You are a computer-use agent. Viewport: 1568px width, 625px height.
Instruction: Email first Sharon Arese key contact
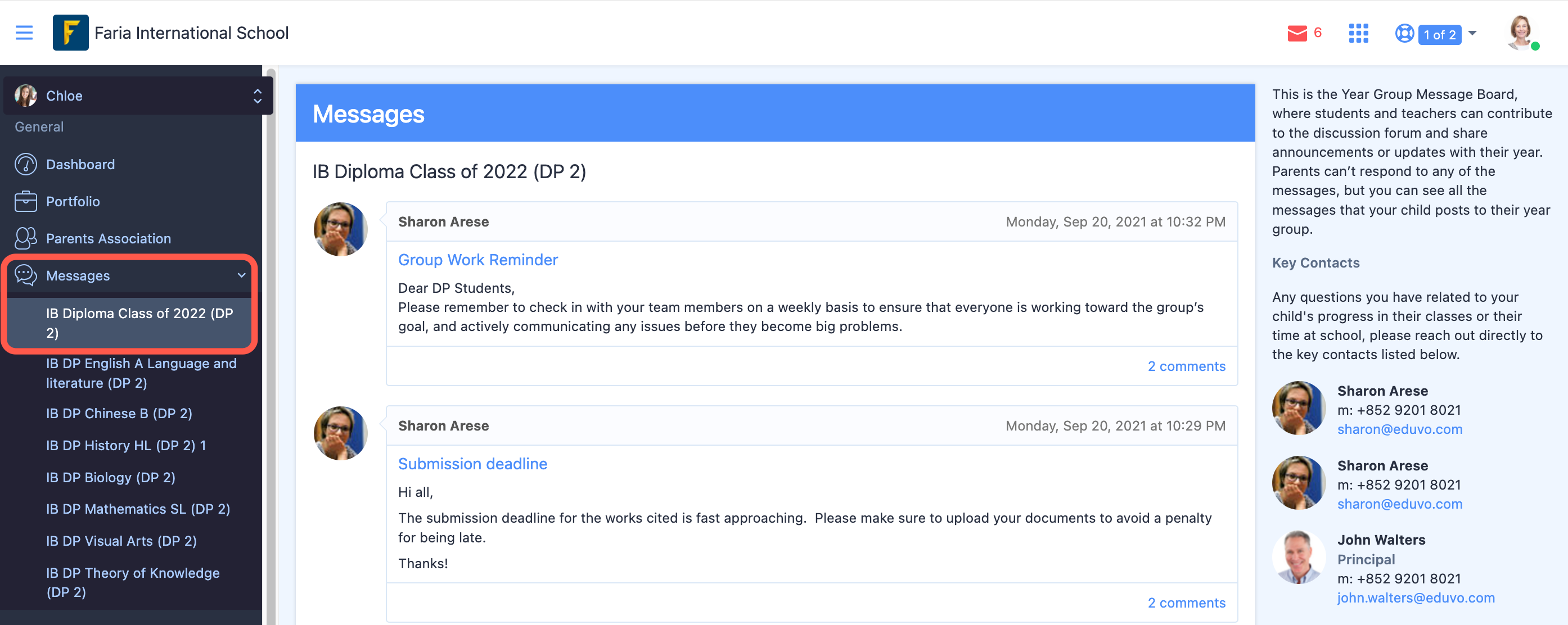tap(1399, 429)
